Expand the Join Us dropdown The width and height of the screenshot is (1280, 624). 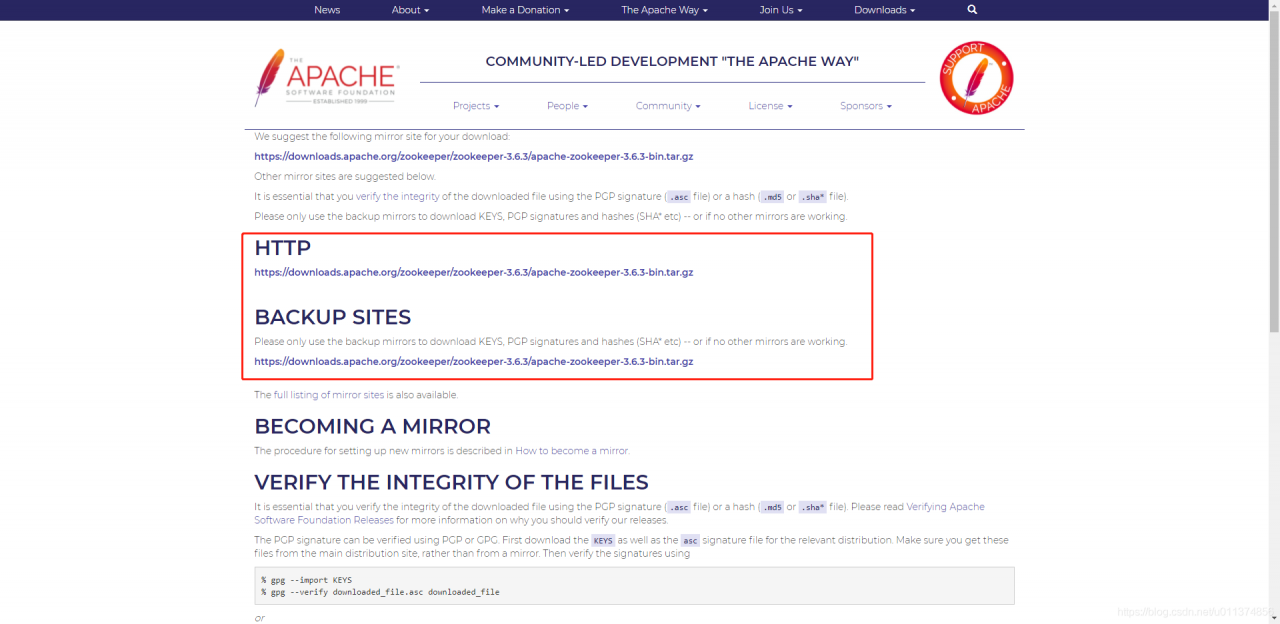781,10
